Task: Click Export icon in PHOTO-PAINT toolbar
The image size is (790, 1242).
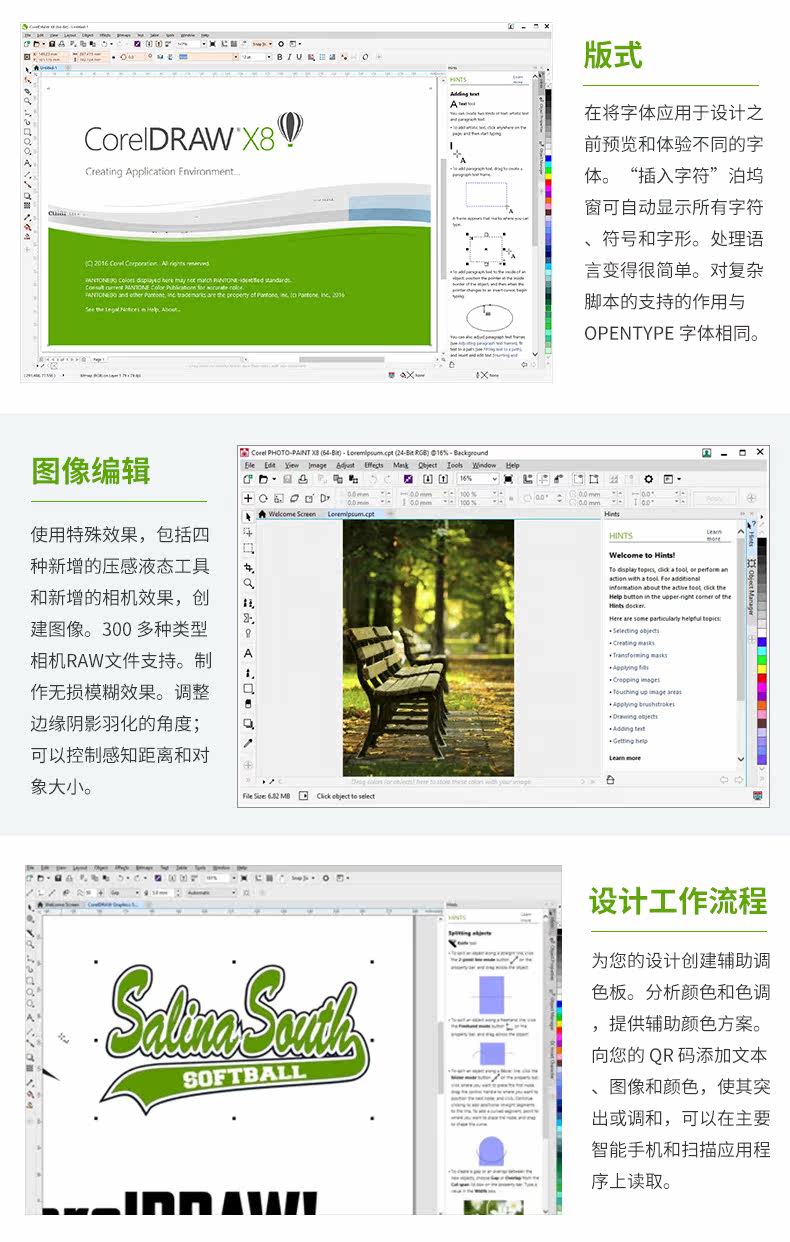Action: click(443, 479)
